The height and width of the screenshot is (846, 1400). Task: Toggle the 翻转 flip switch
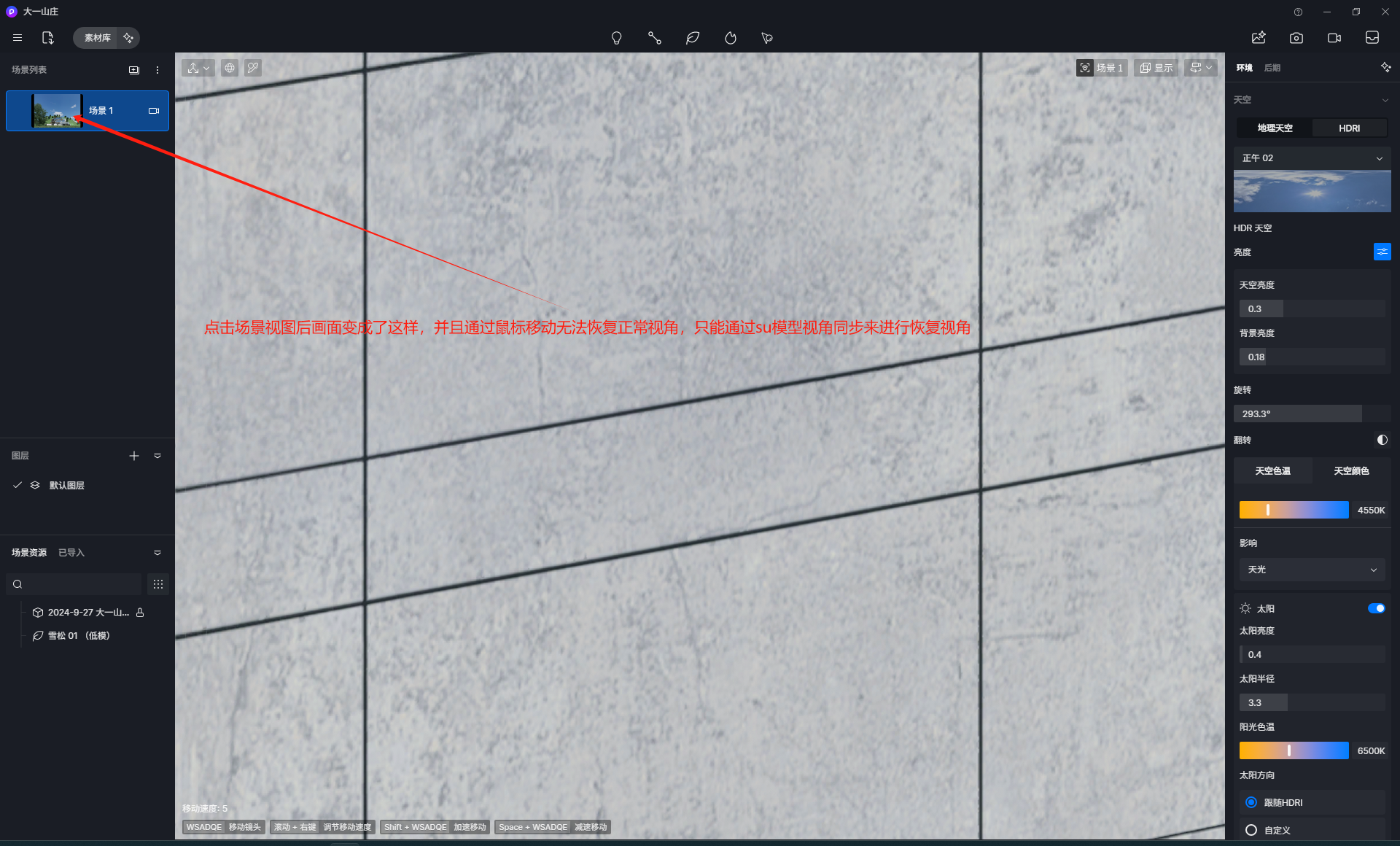click(1382, 440)
